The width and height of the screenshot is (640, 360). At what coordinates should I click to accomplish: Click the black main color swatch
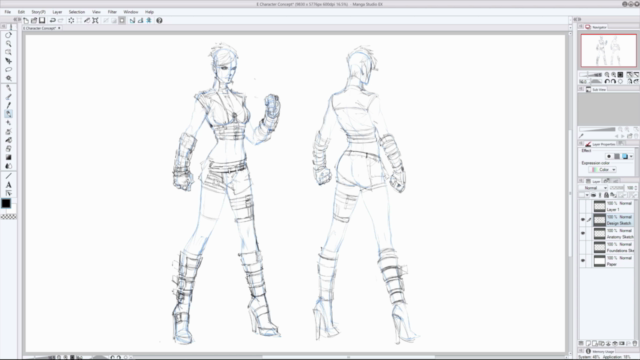pos(6,203)
